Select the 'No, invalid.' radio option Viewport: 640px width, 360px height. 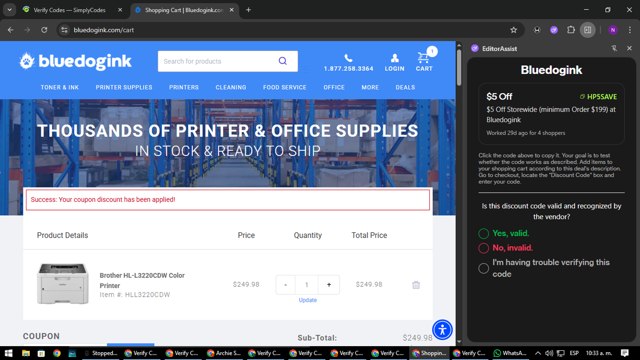tap(484, 248)
